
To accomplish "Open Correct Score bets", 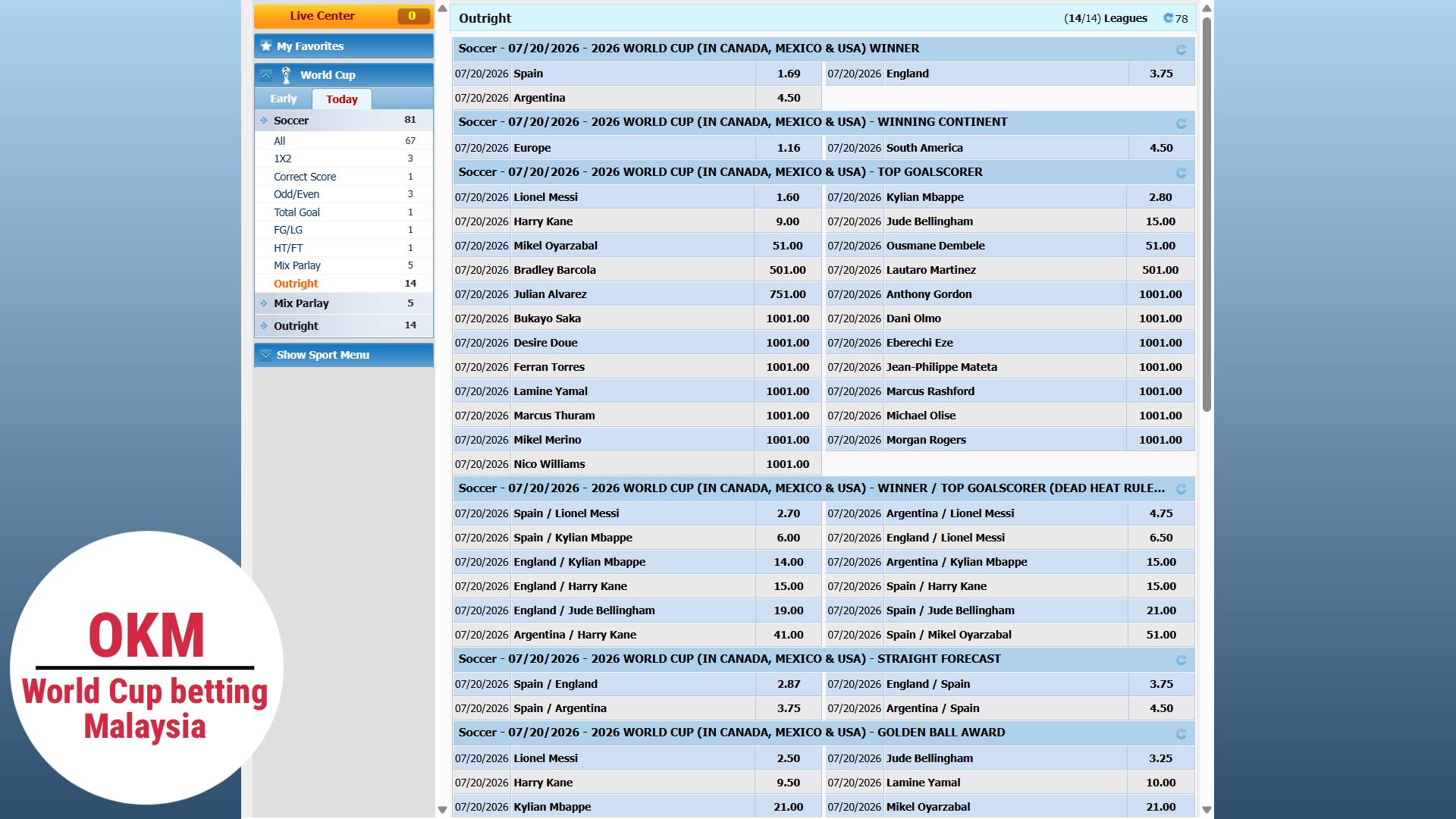I will click(x=344, y=177).
